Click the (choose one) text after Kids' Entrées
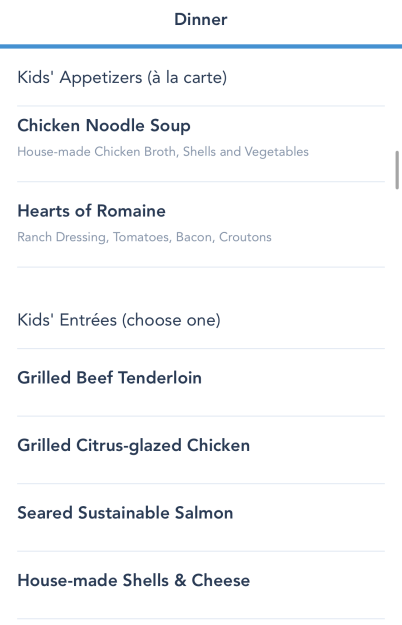 coord(171,320)
